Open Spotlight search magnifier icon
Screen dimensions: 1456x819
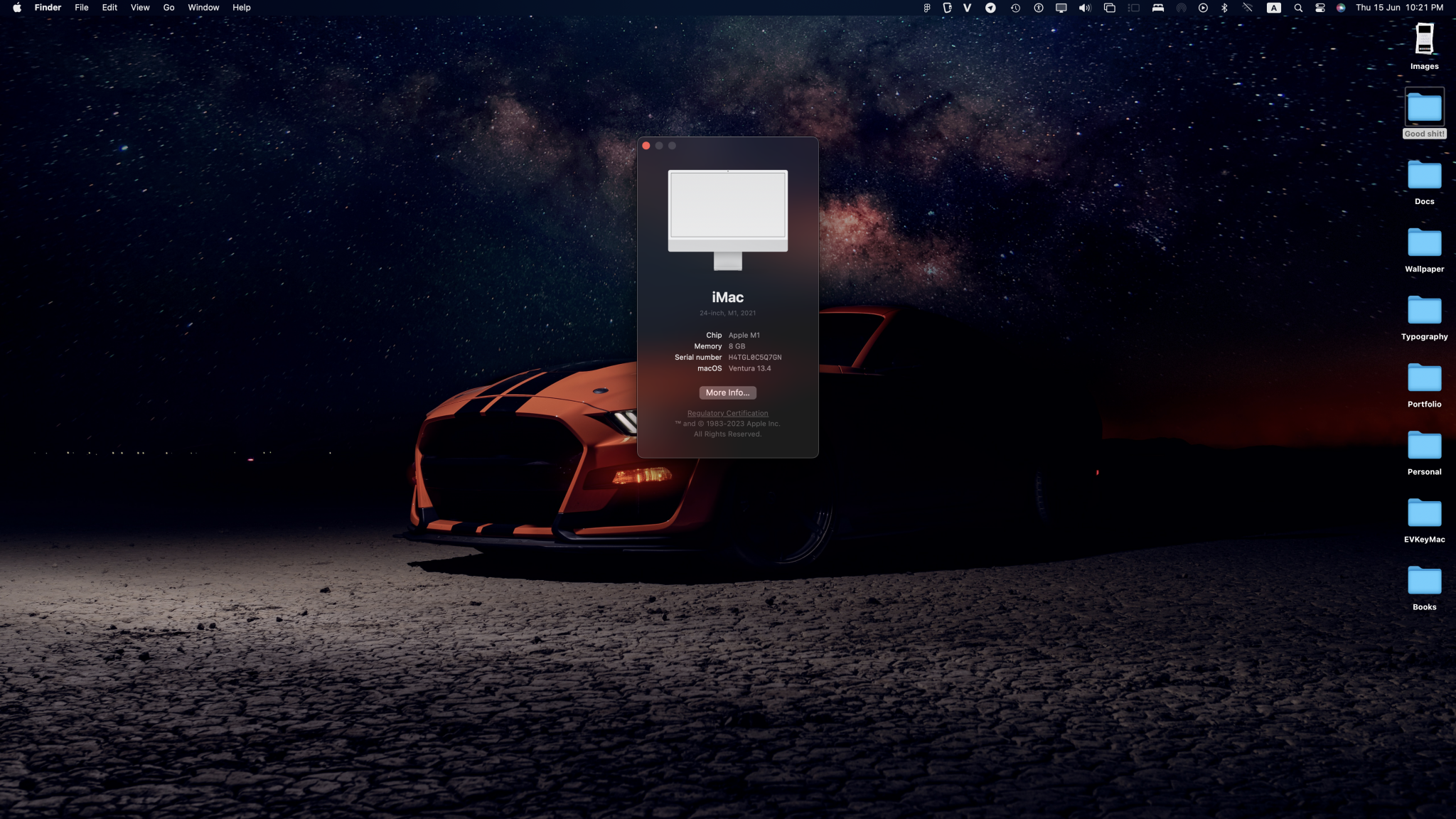click(1298, 8)
